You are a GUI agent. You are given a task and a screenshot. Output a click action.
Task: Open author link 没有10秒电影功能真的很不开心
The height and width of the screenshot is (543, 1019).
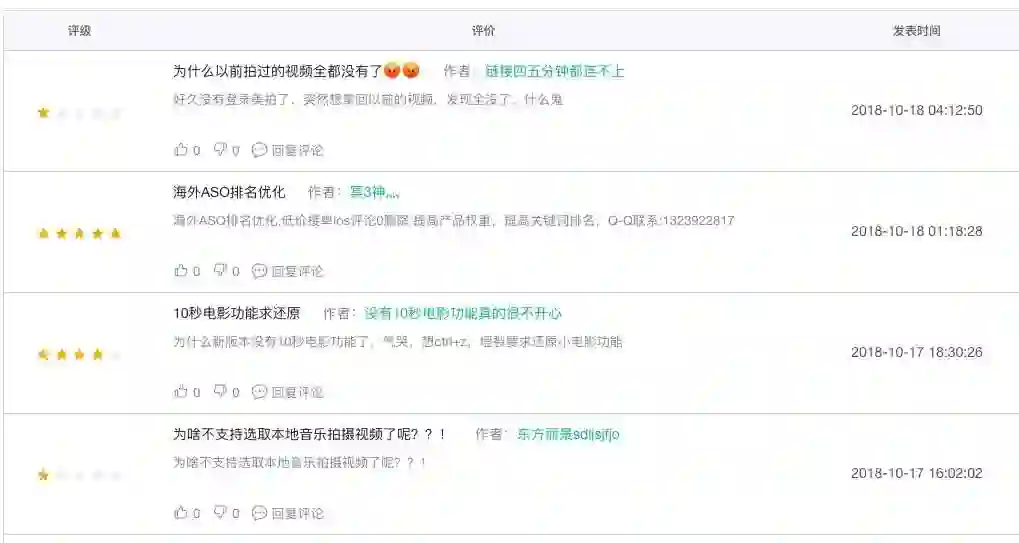tap(463, 313)
